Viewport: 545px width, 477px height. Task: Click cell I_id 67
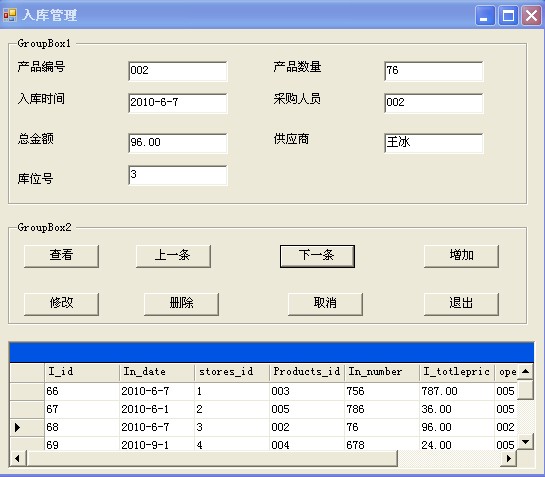click(x=82, y=409)
